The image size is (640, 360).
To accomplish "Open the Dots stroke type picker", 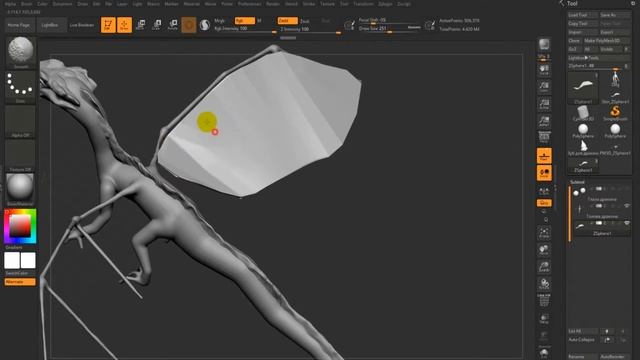I will click(x=20, y=88).
